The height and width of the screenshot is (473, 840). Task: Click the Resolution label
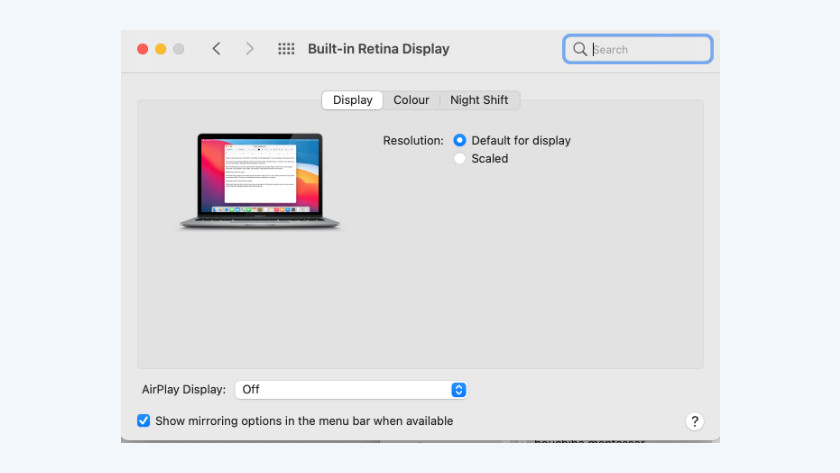(413, 140)
